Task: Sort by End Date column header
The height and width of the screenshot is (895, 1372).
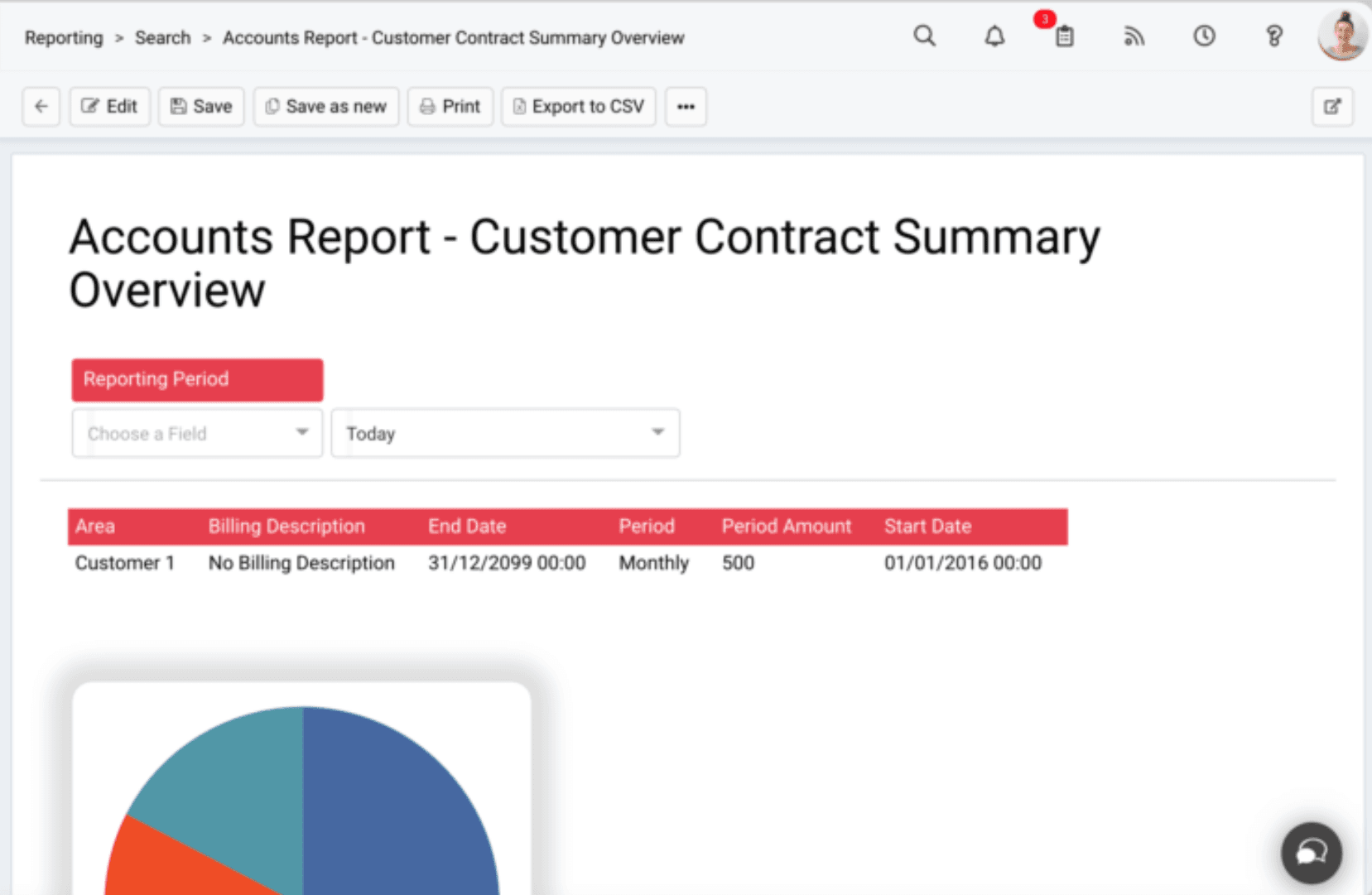Action: click(467, 527)
